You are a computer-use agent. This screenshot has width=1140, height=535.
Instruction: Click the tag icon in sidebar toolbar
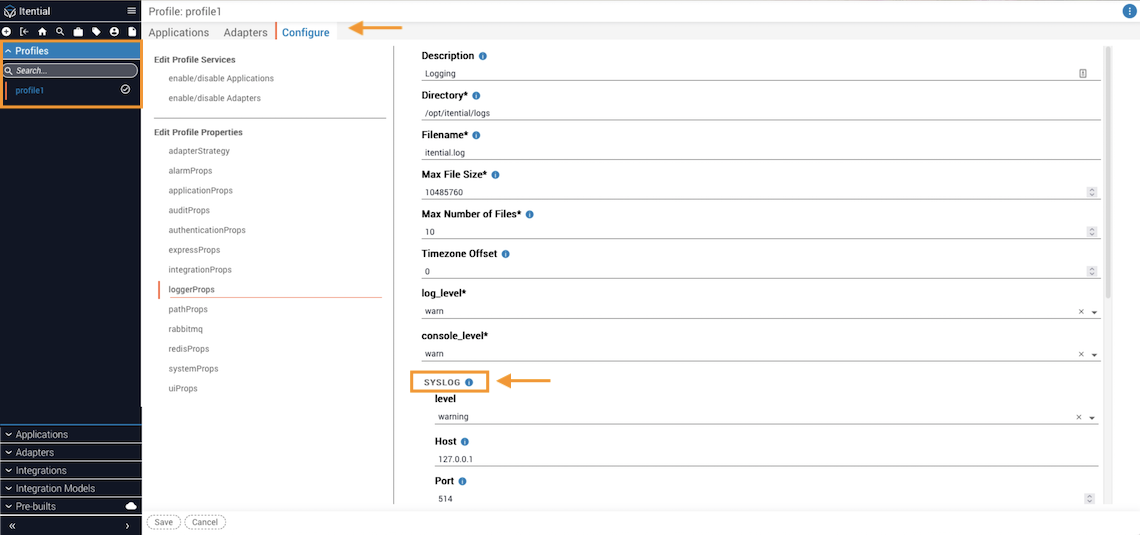click(x=96, y=32)
